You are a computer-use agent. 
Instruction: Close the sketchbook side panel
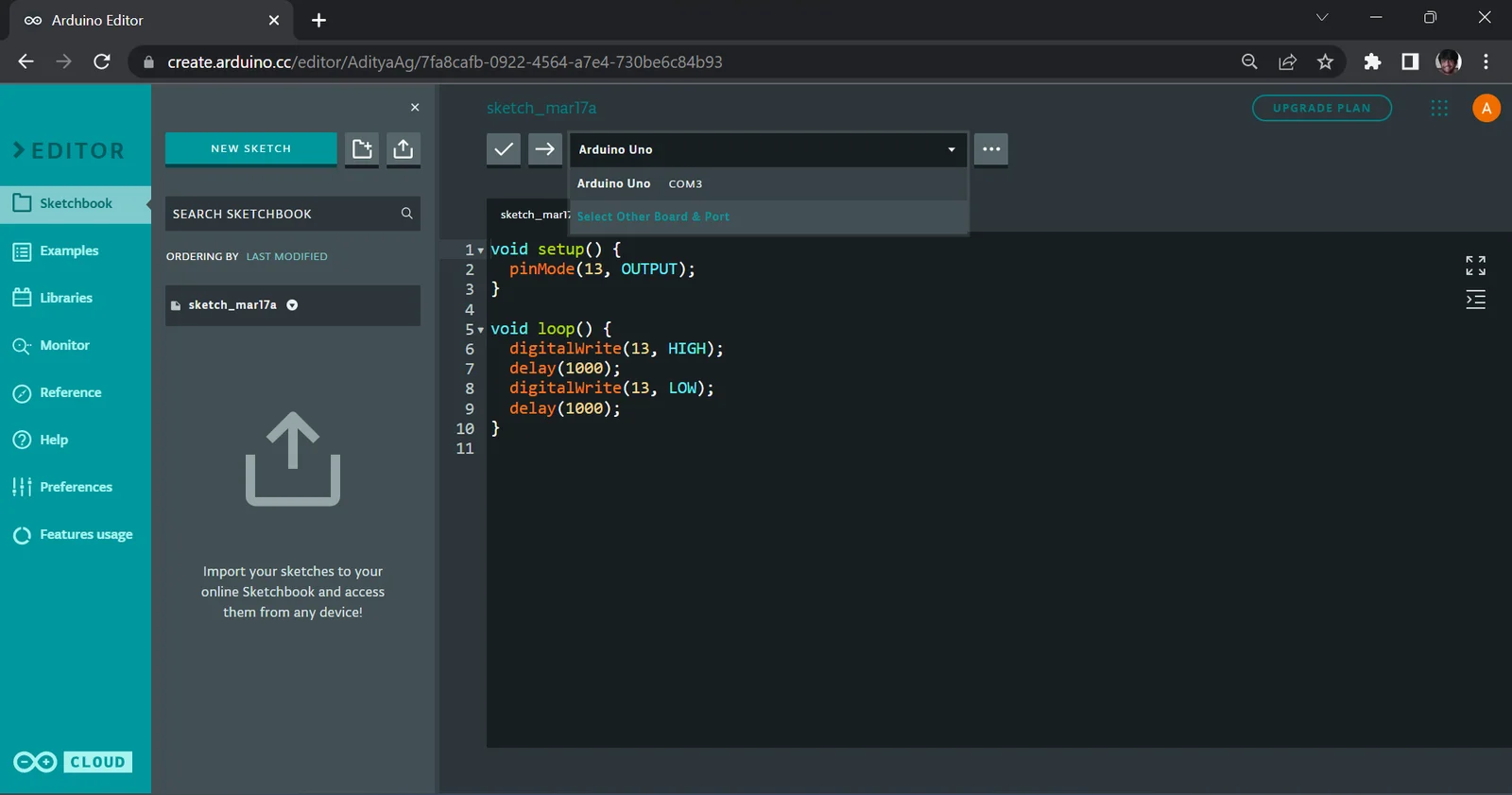tap(415, 108)
